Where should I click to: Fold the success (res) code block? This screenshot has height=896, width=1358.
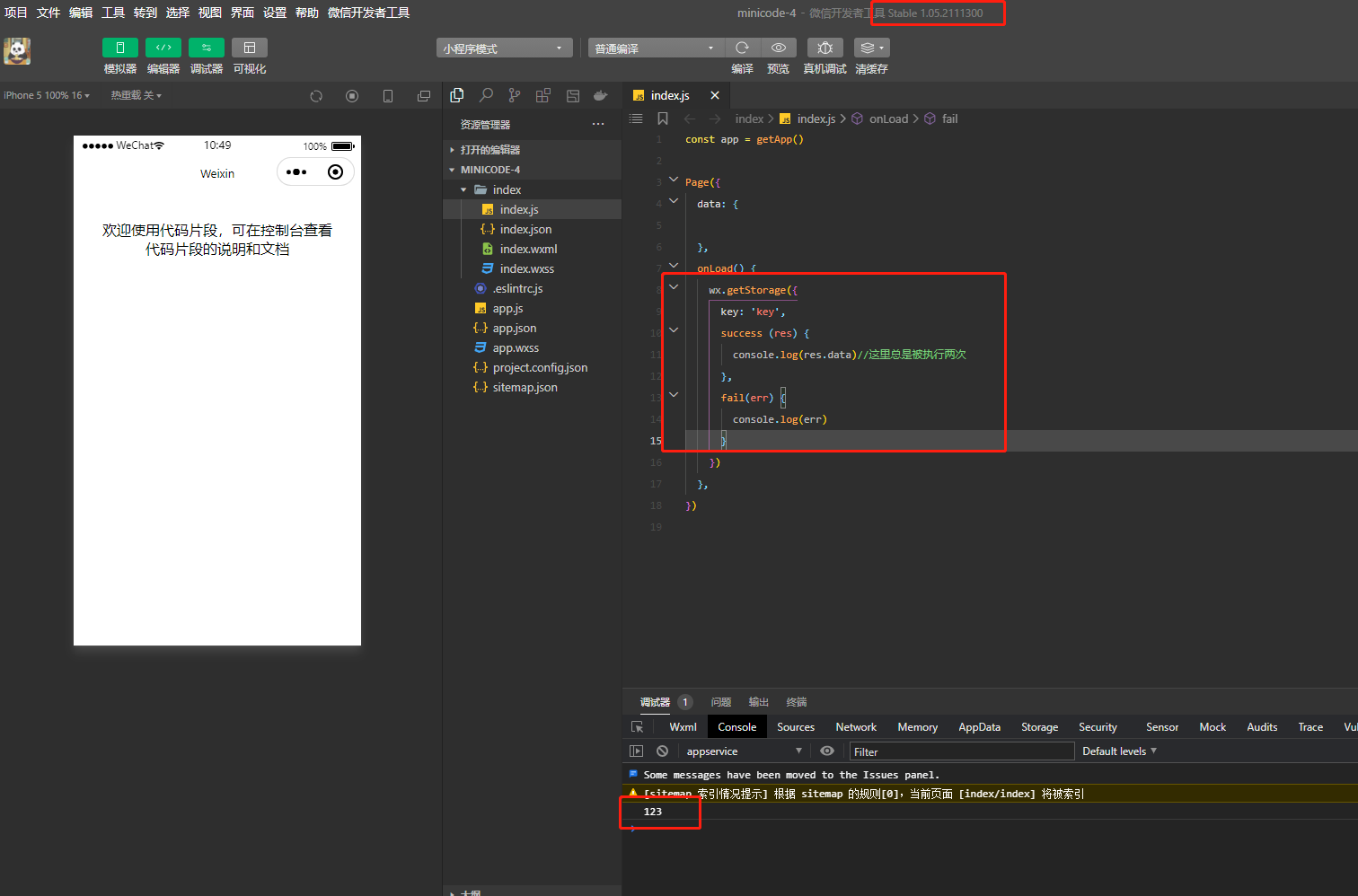(674, 330)
